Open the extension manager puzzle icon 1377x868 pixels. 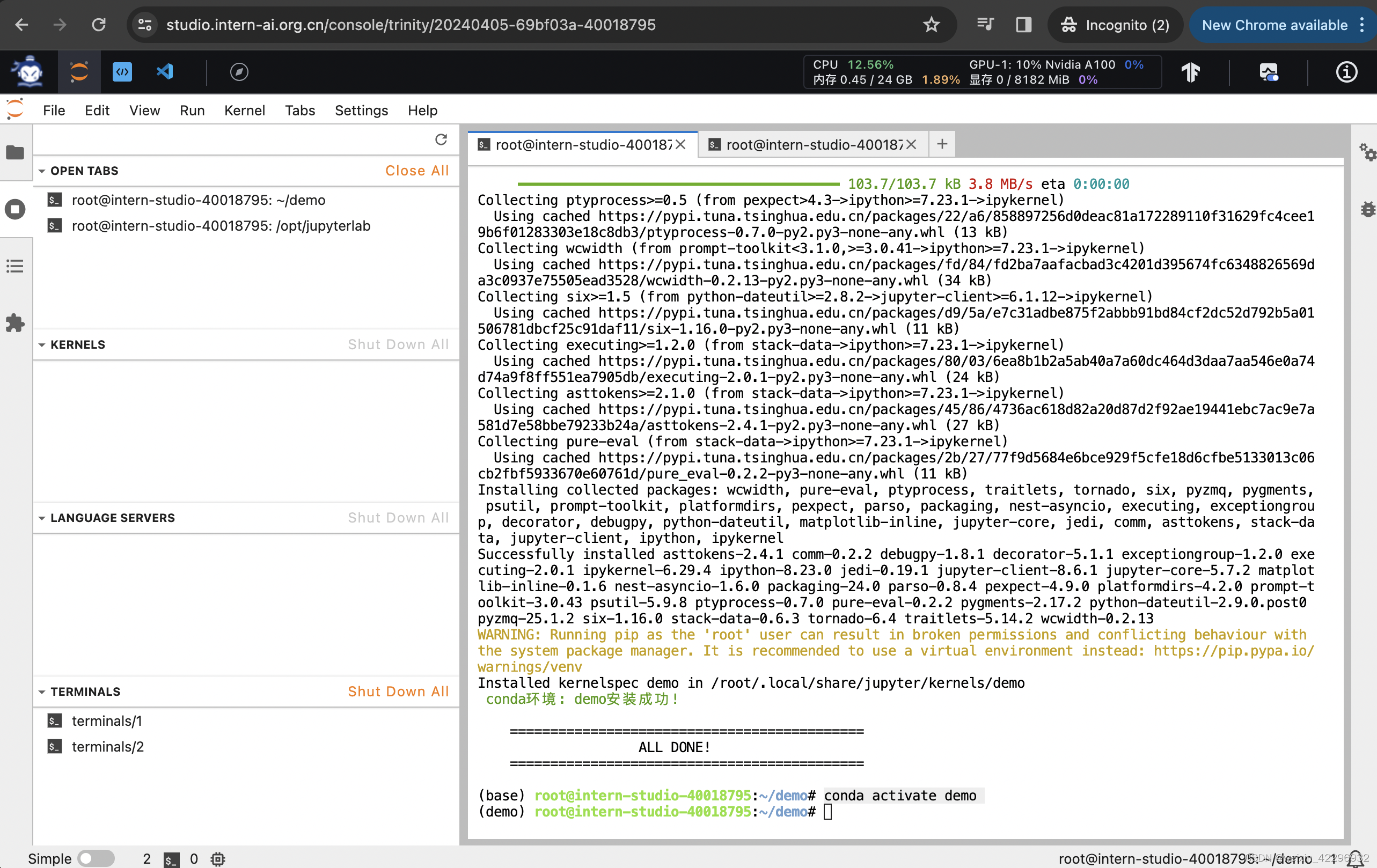[x=15, y=323]
